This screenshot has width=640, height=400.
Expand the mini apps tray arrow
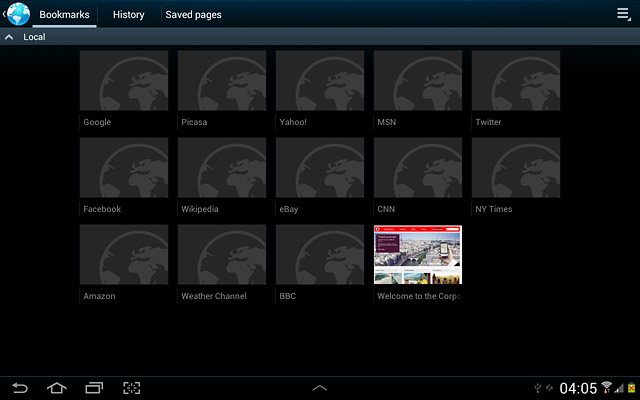click(x=320, y=388)
